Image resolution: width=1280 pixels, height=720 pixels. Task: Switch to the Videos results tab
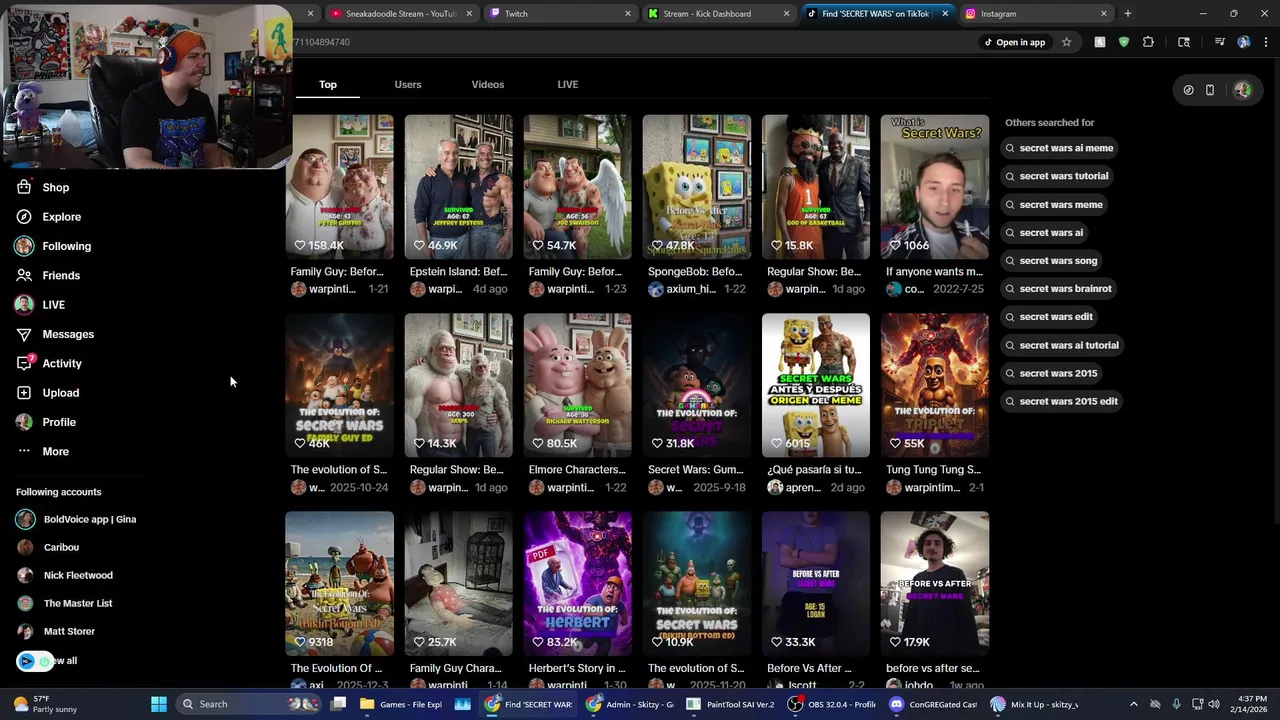[x=488, y=84]
